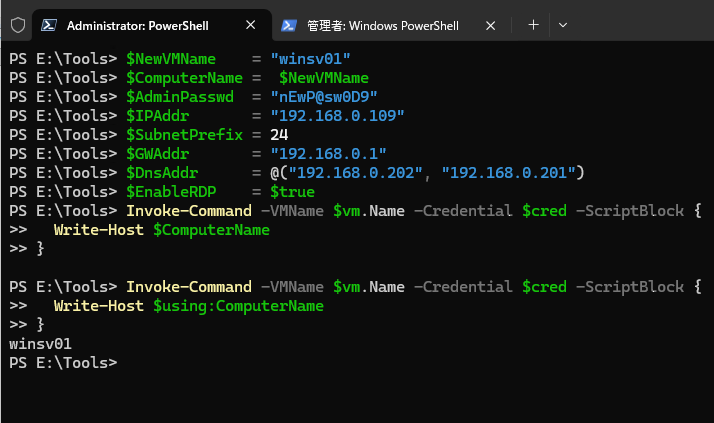Click Write-Host $ComputerName line

point(162,230)
